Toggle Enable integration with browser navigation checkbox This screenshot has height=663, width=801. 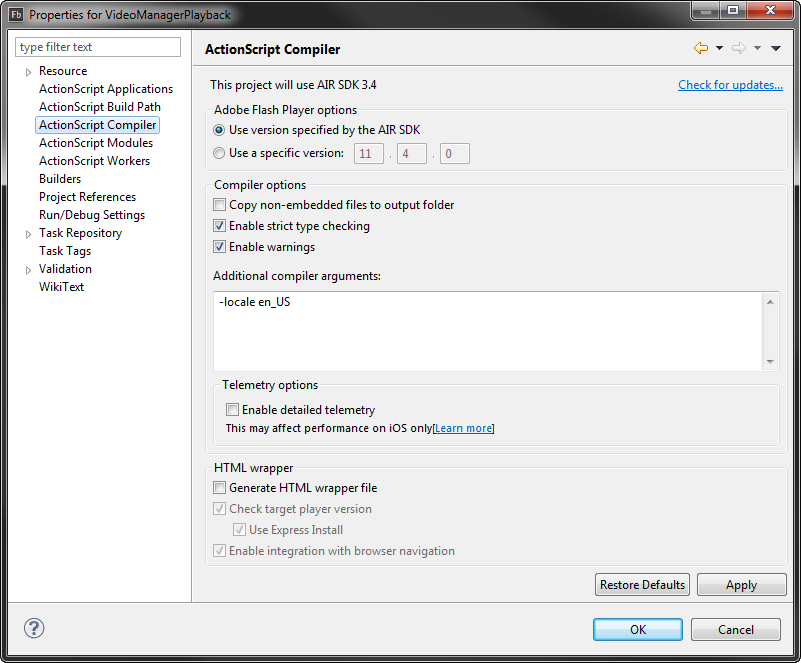click(x=220, y=551)
